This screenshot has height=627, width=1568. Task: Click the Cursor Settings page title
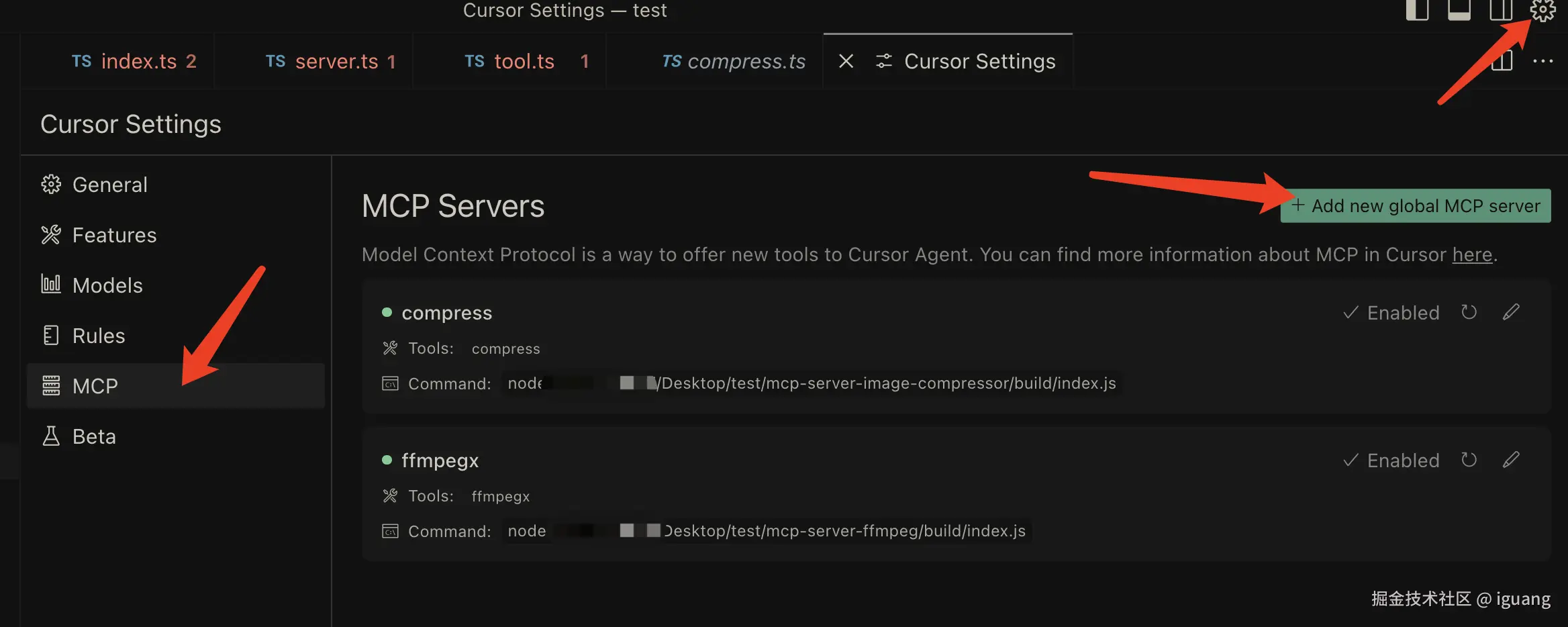pyautogui.click(x=131, y=124)
